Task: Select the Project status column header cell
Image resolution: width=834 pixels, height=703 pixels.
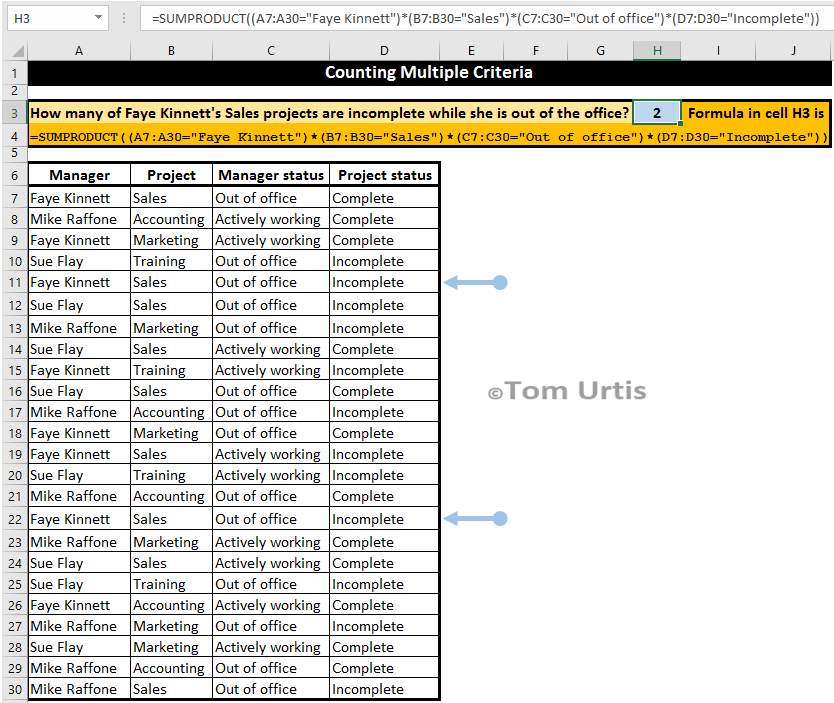Action: 383,174
